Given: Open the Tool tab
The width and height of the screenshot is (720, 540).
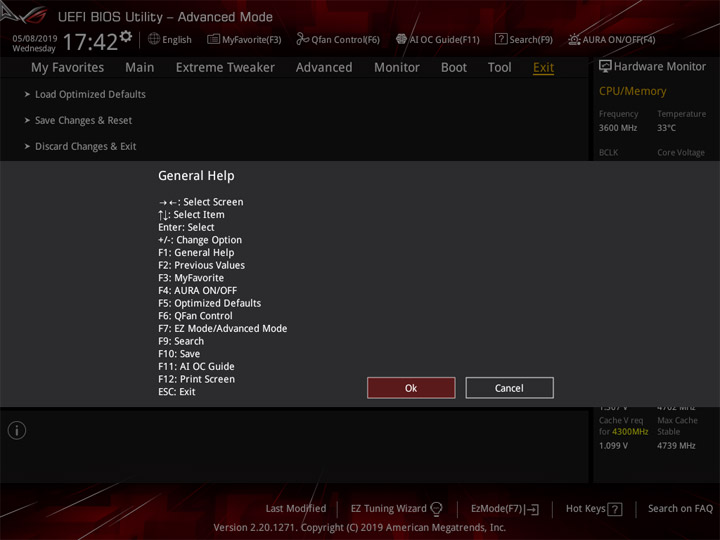Looking at the screenshot, I should (x=500, y=68).
